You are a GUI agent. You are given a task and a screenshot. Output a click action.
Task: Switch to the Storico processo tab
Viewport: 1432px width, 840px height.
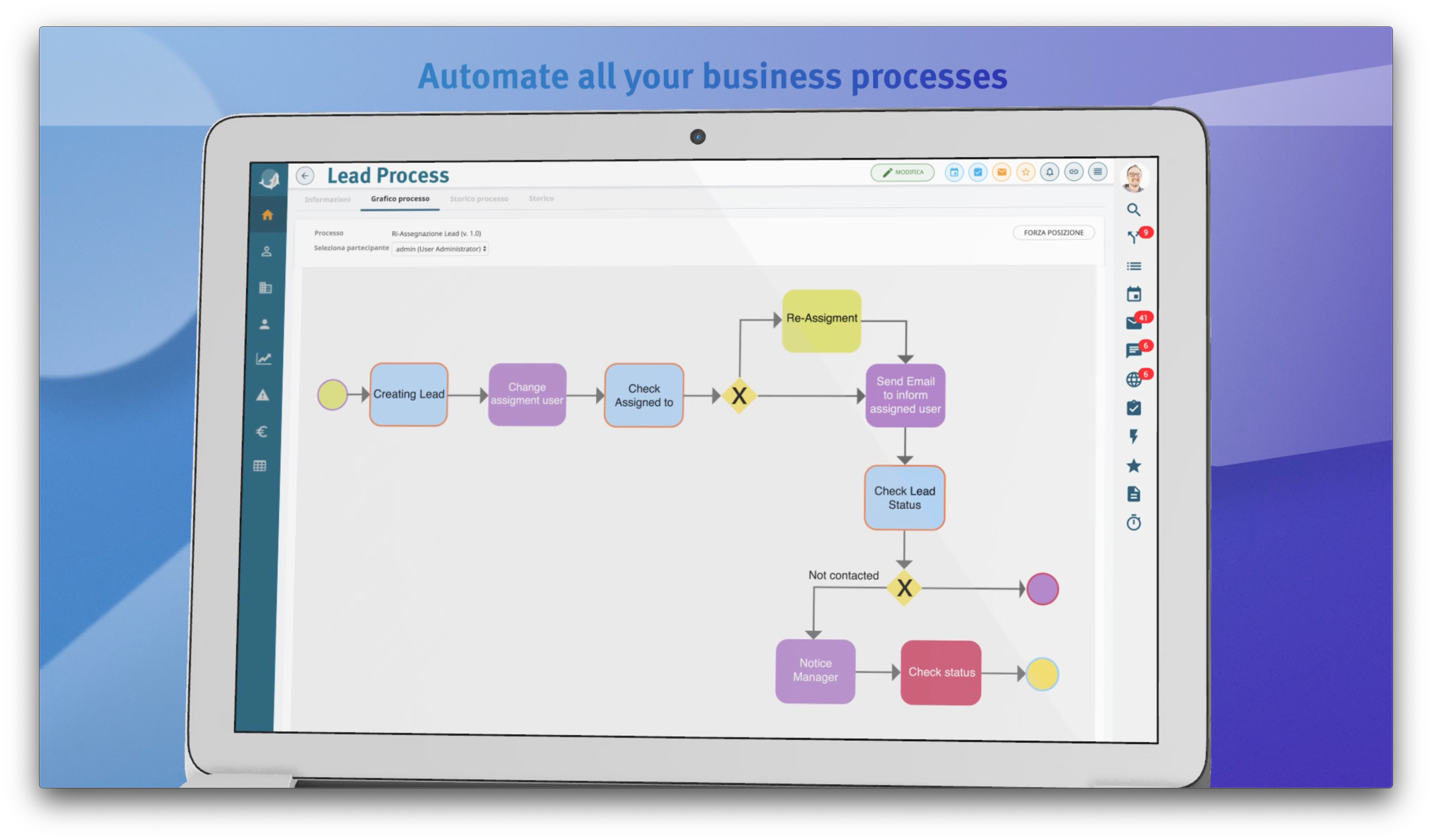click(479, 199)
